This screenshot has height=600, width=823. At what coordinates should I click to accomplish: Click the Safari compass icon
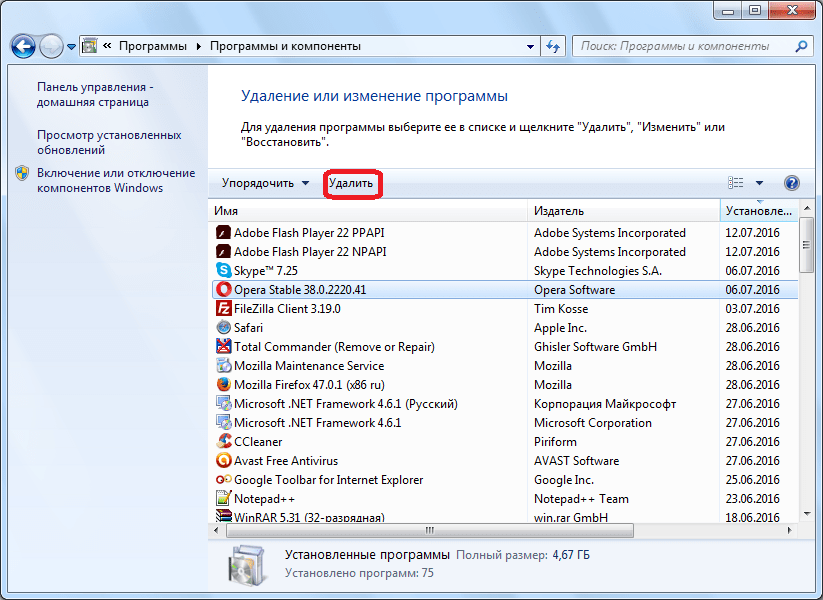coord(224,327)
